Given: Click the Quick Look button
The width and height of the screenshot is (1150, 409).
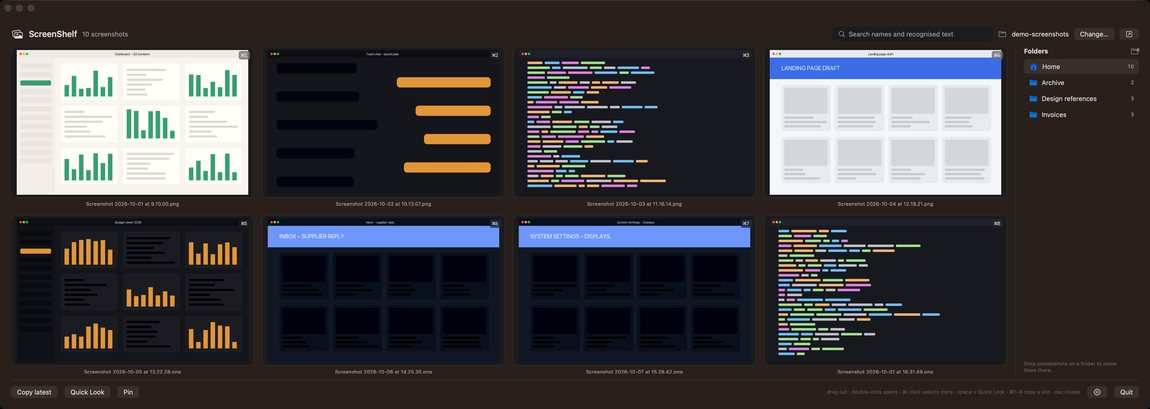Looking at the screenshot, I should [87, 392].
